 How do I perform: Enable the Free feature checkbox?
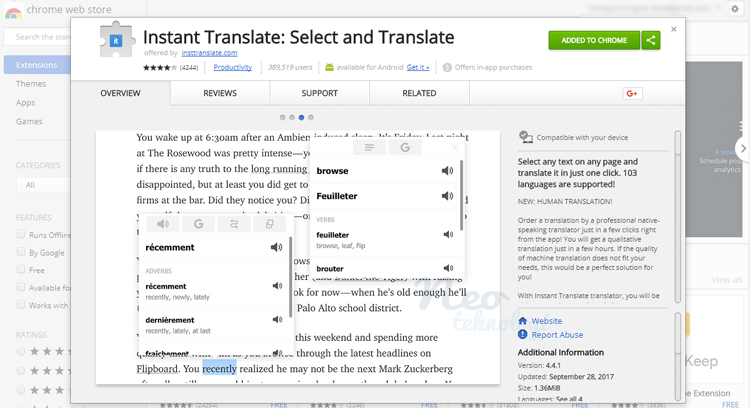[21, 269]
